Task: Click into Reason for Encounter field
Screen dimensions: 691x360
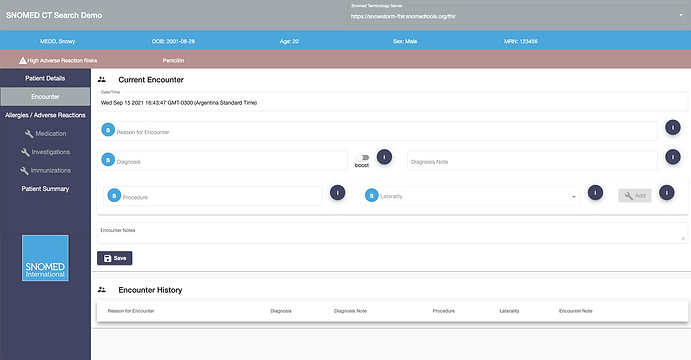Action: click(x=377, y=131)
